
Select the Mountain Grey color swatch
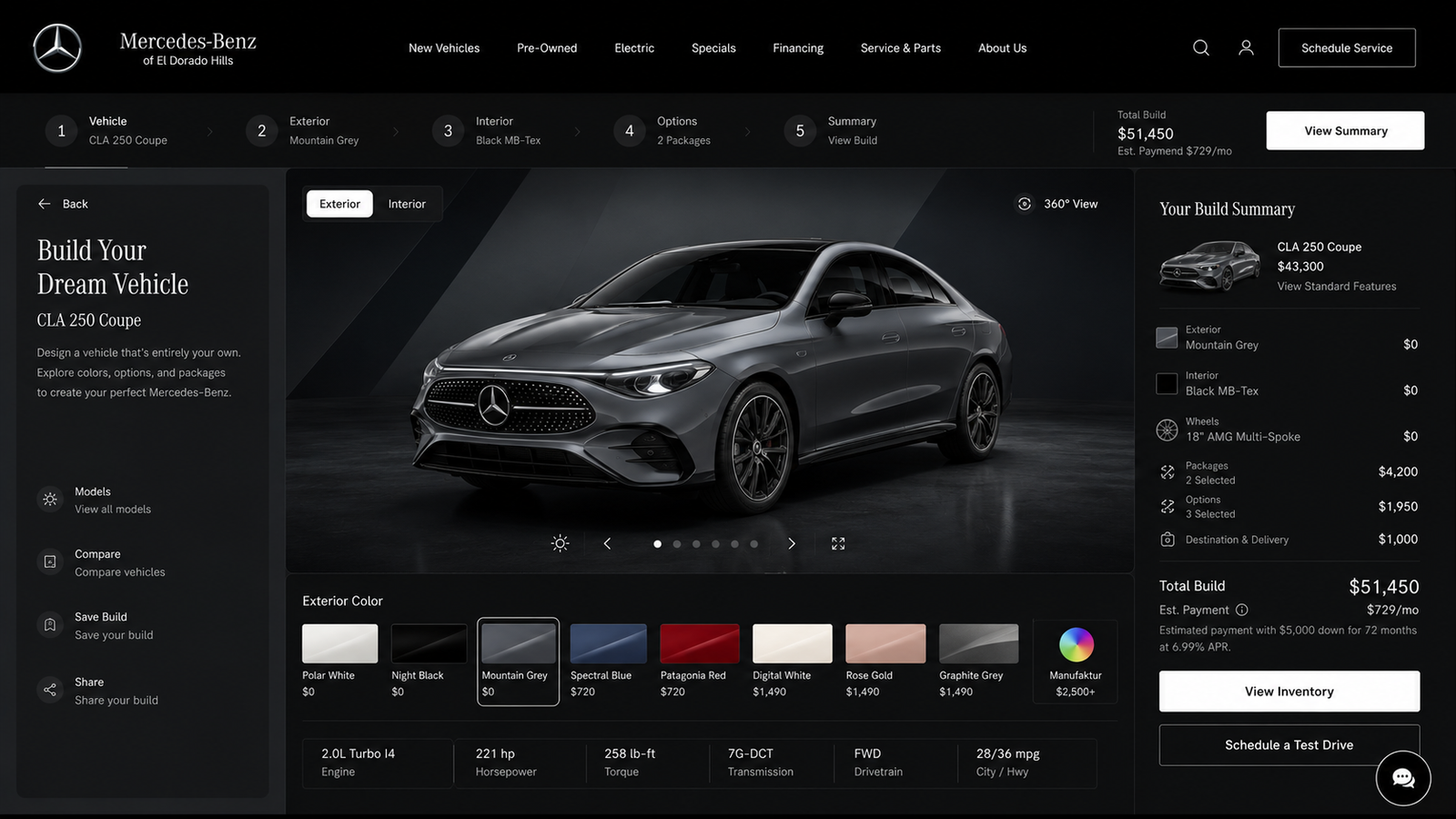pos(518,643)
